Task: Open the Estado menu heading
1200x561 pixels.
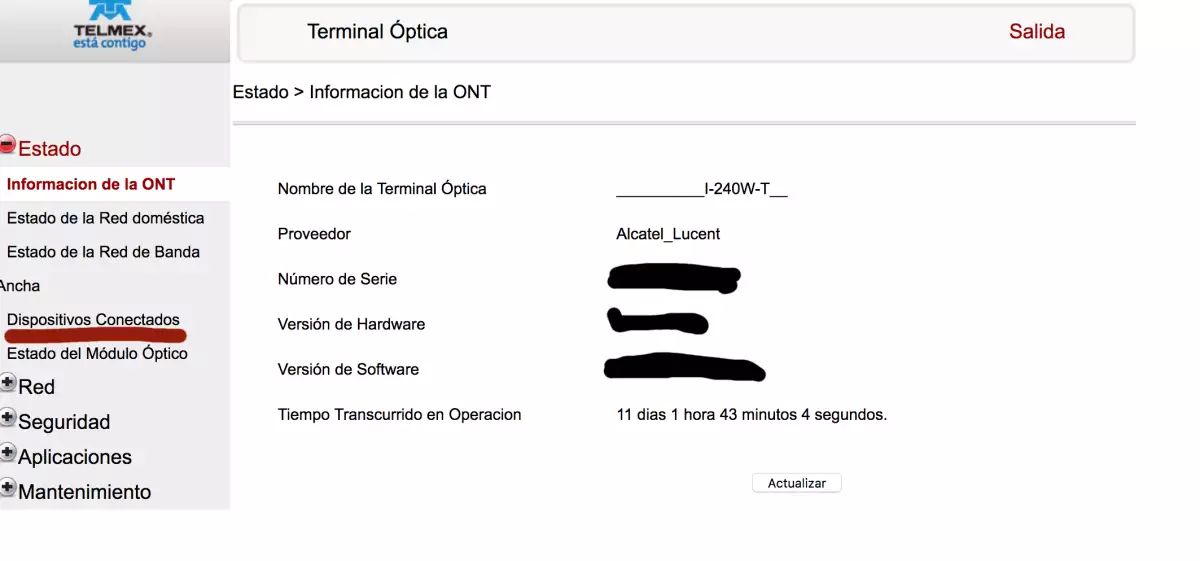Action: coord(50,149)
